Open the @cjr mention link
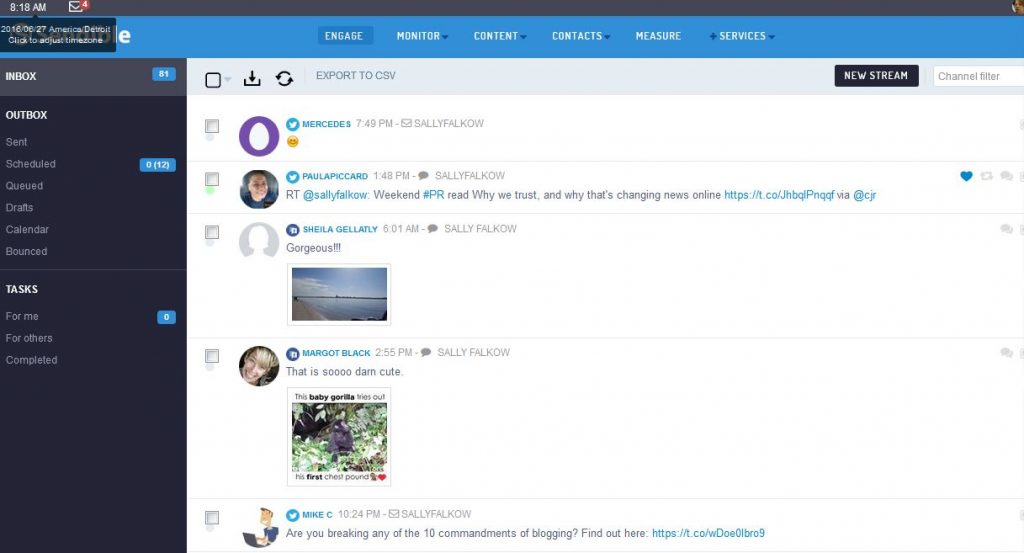The image size is (1024, 553). [865, 195]
